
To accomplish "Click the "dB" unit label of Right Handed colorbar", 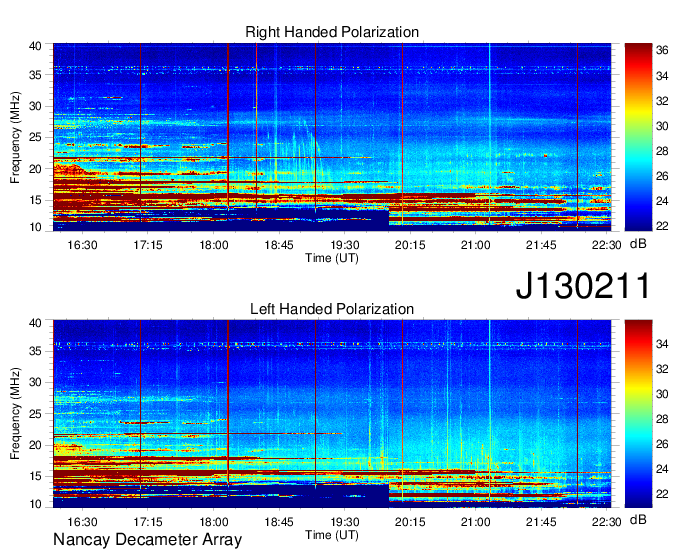I will [x=638, y=244].
